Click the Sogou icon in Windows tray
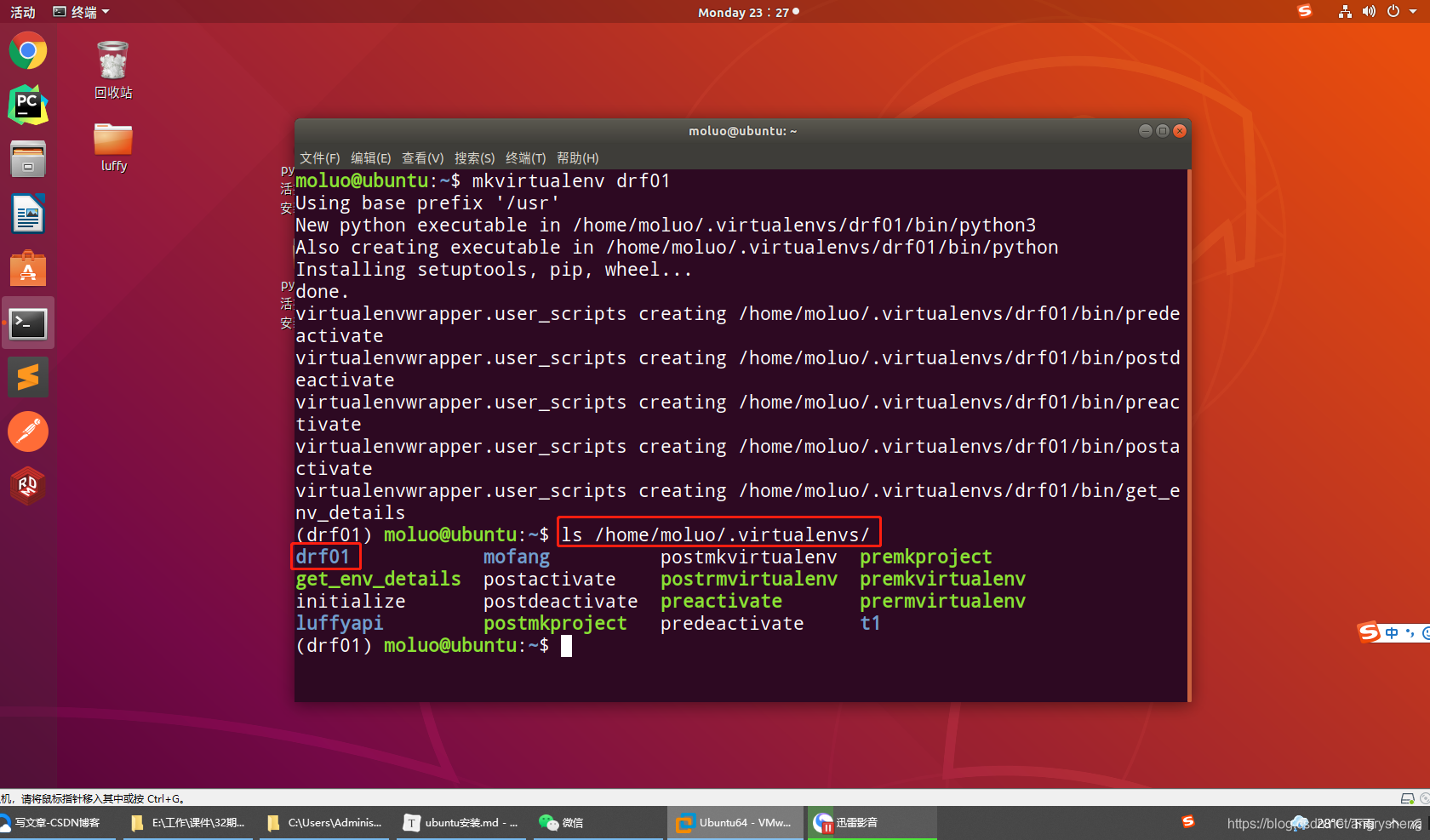Image resolution: width=1430 pixels, height=840 pixels. (1188, 821)
